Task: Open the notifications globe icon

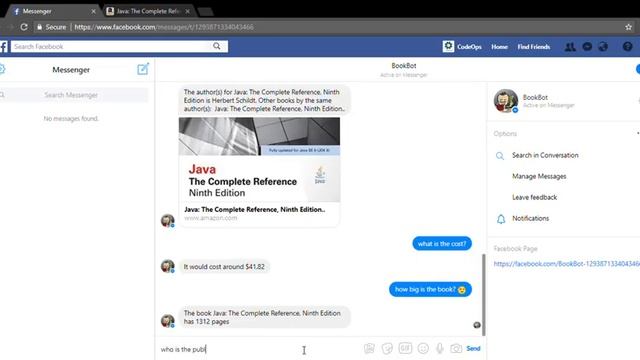Action: [x=603, y=47]
